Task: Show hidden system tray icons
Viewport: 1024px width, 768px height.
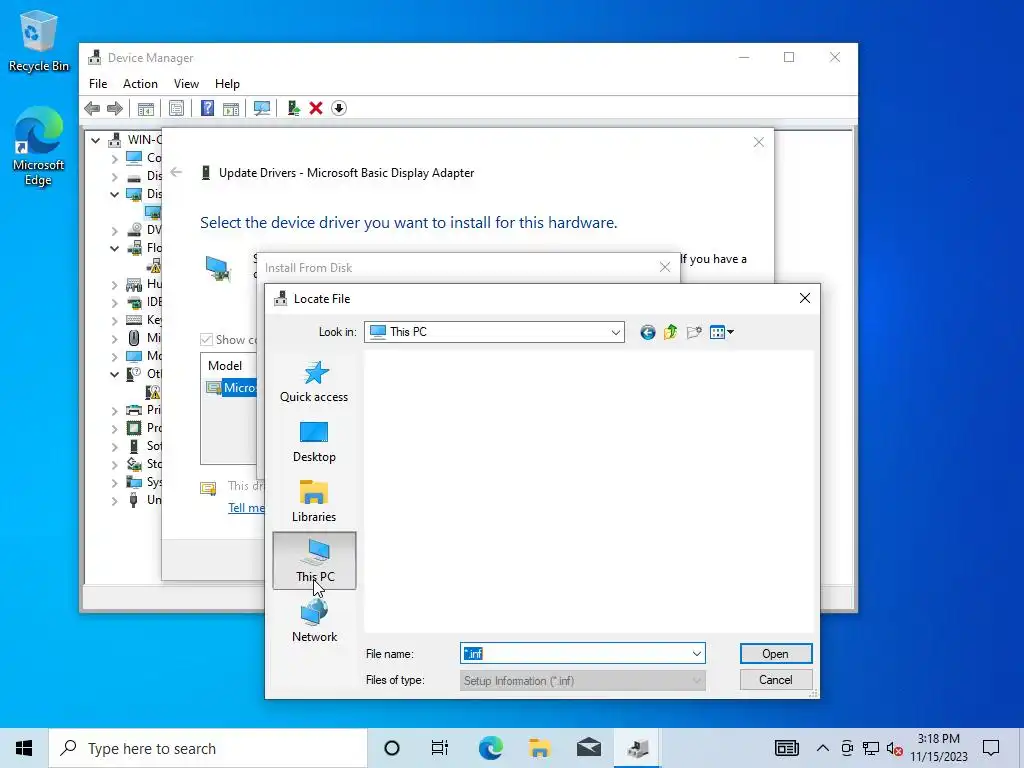Action: (823, 748)
